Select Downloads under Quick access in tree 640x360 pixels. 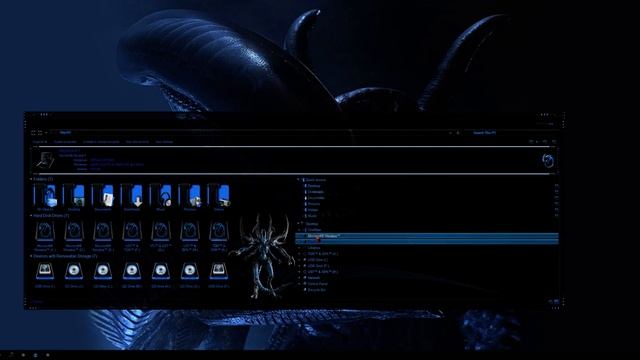pos(316,192)
